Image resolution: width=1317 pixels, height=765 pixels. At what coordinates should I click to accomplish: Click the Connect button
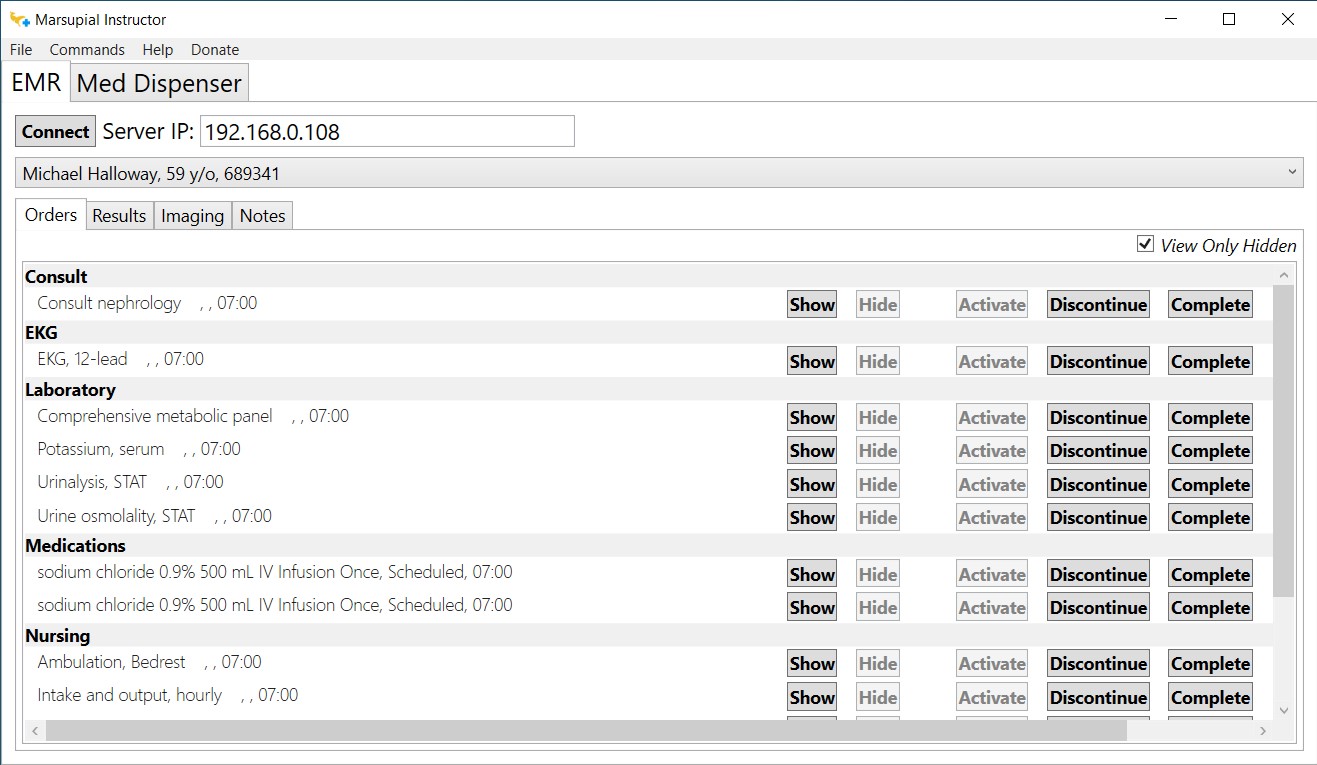[56, 131]
